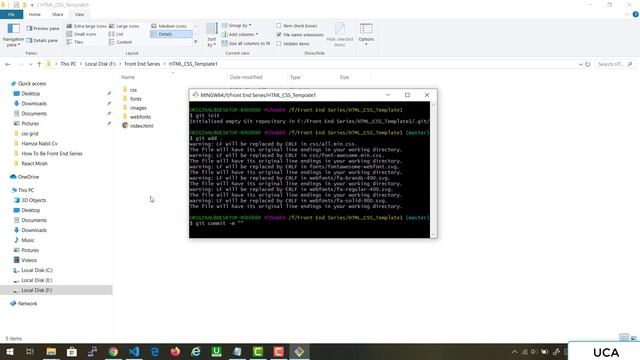Click inside the MINGW64 terminal command area
The width and height of the screenshot is (640, 360).
(x=309, y=169)
